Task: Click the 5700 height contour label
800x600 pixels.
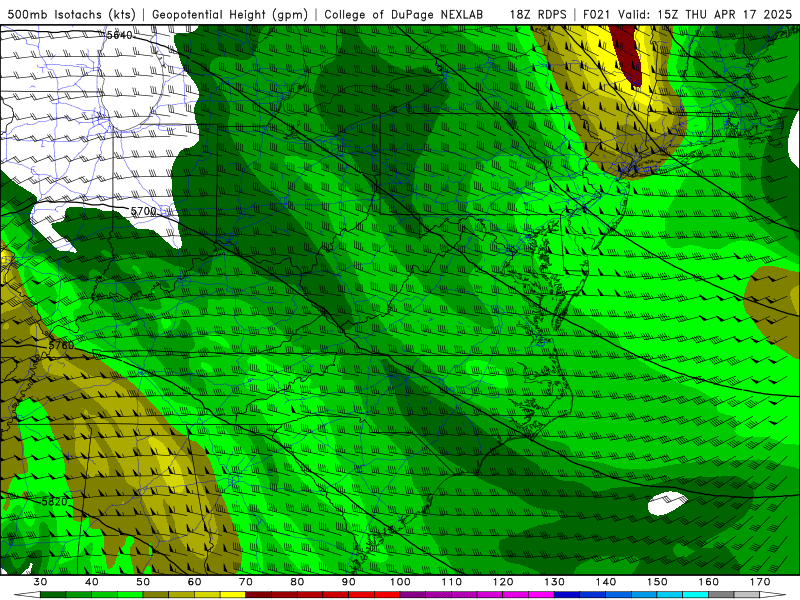Action: coord(143,211)
